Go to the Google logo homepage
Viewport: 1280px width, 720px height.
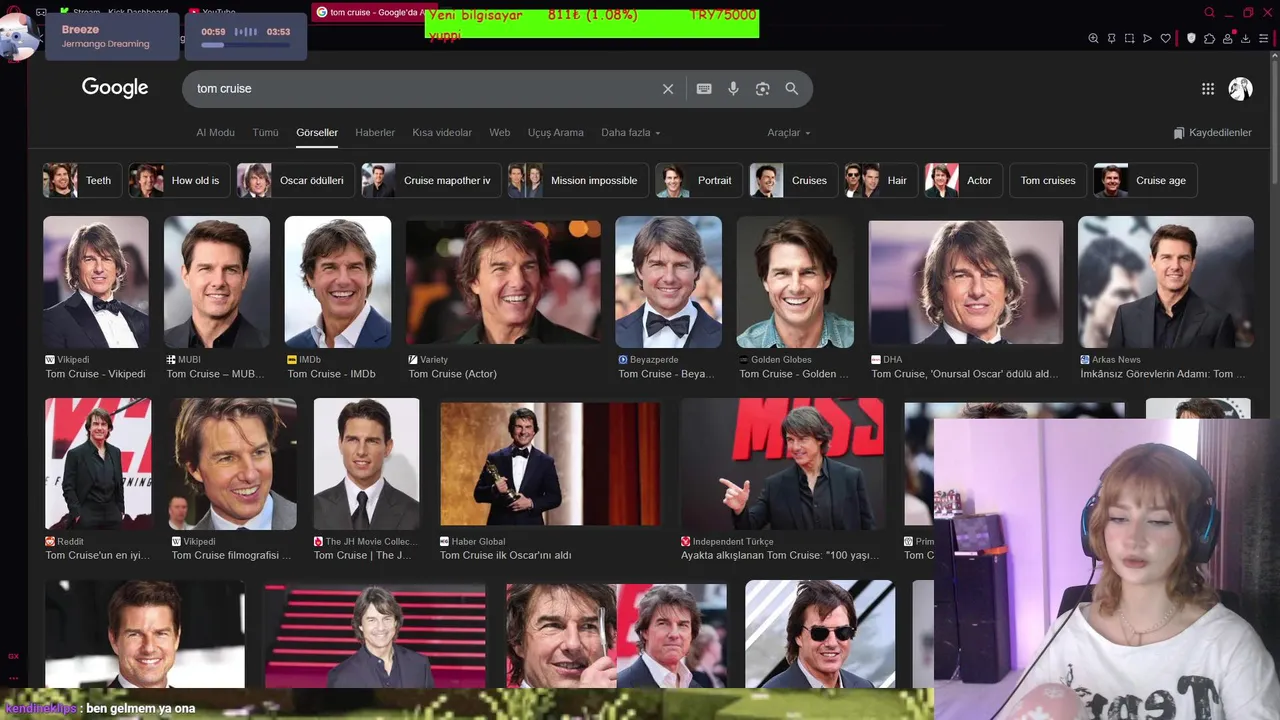coord(115,88)
